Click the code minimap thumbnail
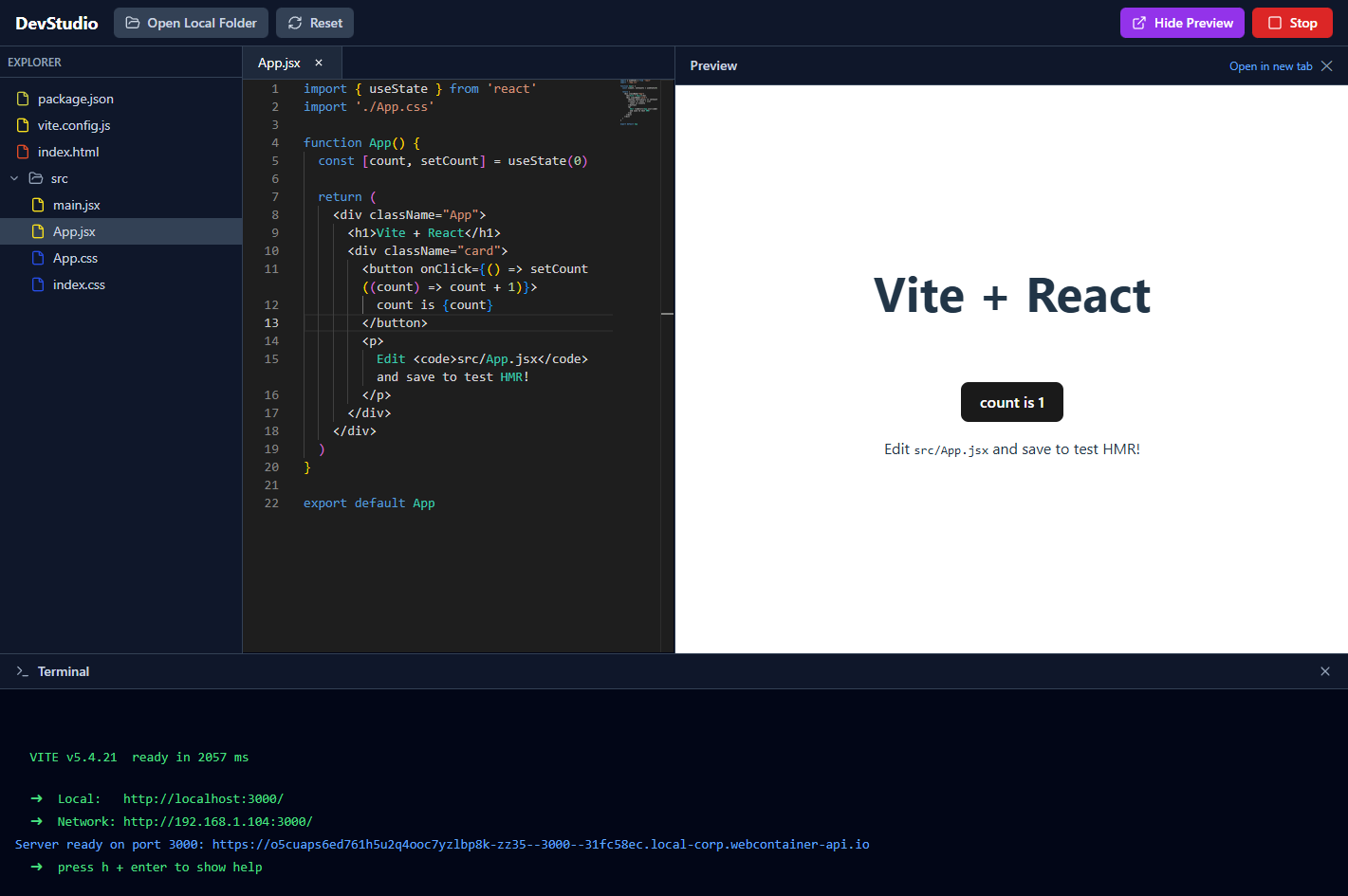The image size is (1348, 896). pos(638,102)
